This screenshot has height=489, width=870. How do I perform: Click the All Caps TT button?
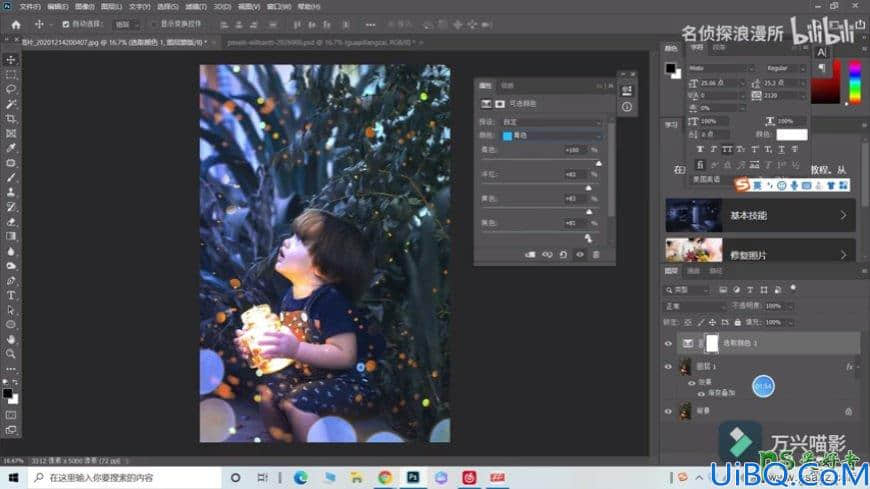[x=727, y=149]
